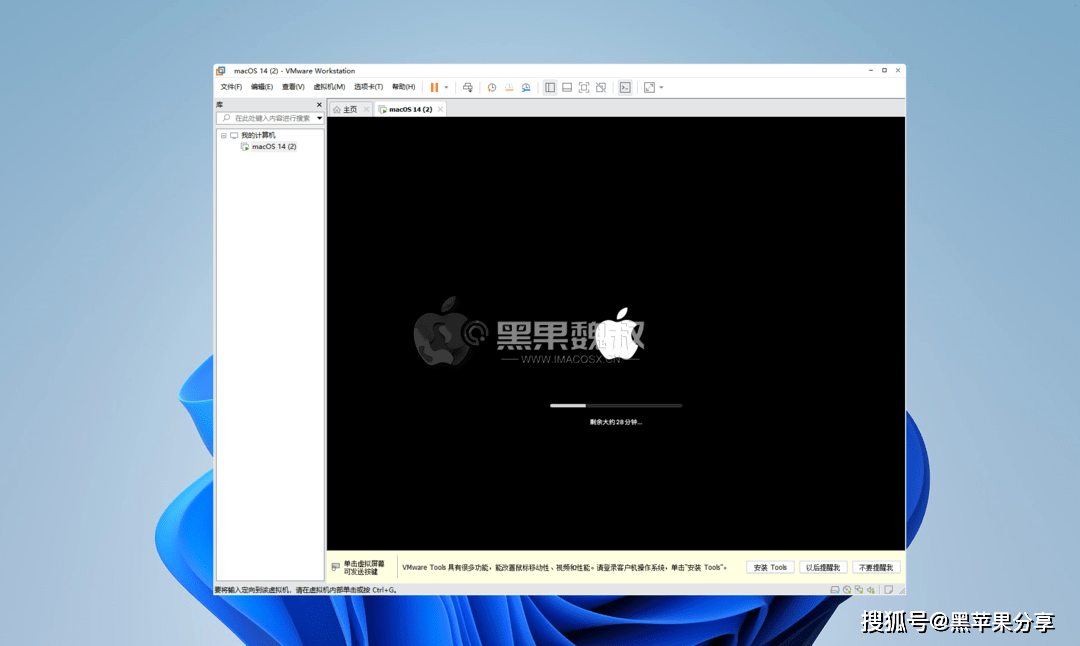This screenshot has width=1080, height=646.
Task: Revert the VM to its previous snapshot
Action: [509, 87]
